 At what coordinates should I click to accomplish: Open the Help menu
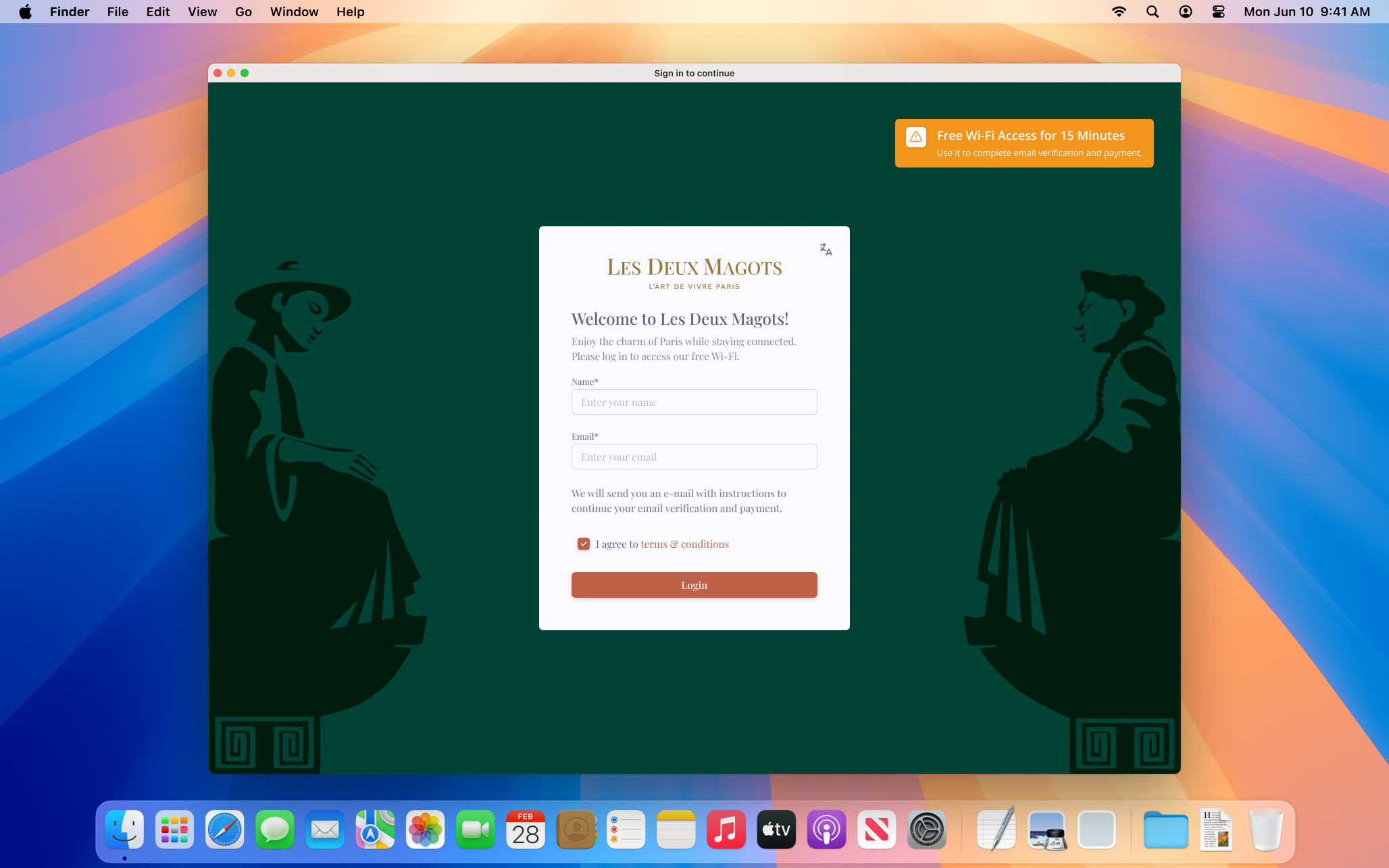351,11
